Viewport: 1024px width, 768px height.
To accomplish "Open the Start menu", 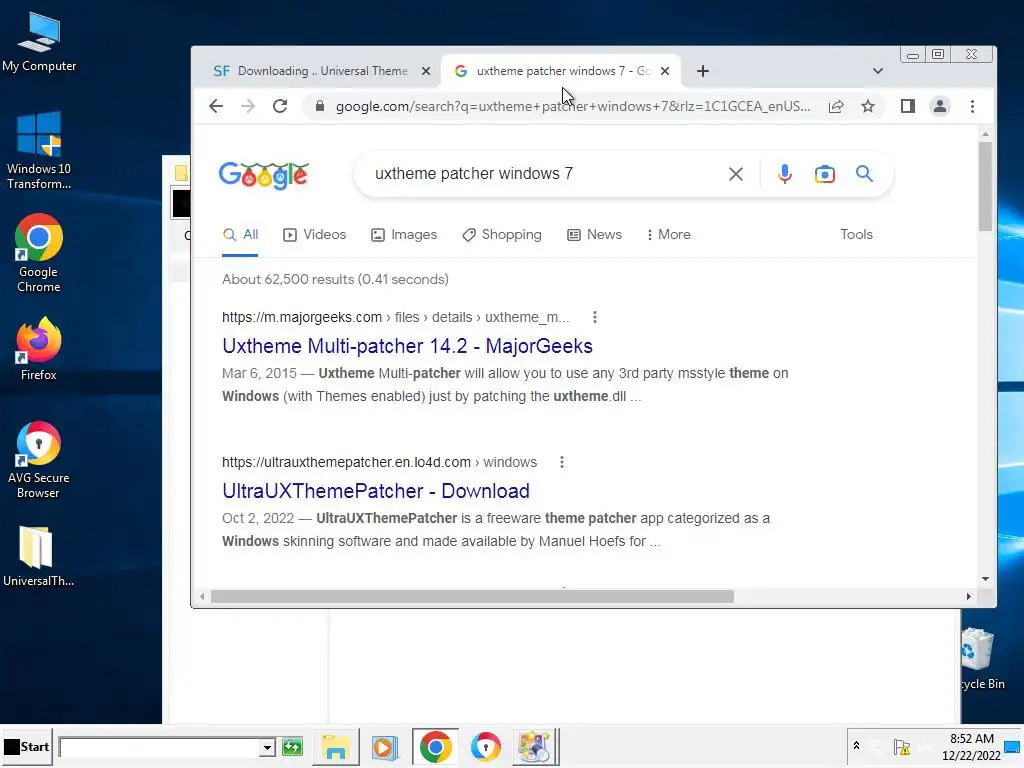I will click(27, 747).
